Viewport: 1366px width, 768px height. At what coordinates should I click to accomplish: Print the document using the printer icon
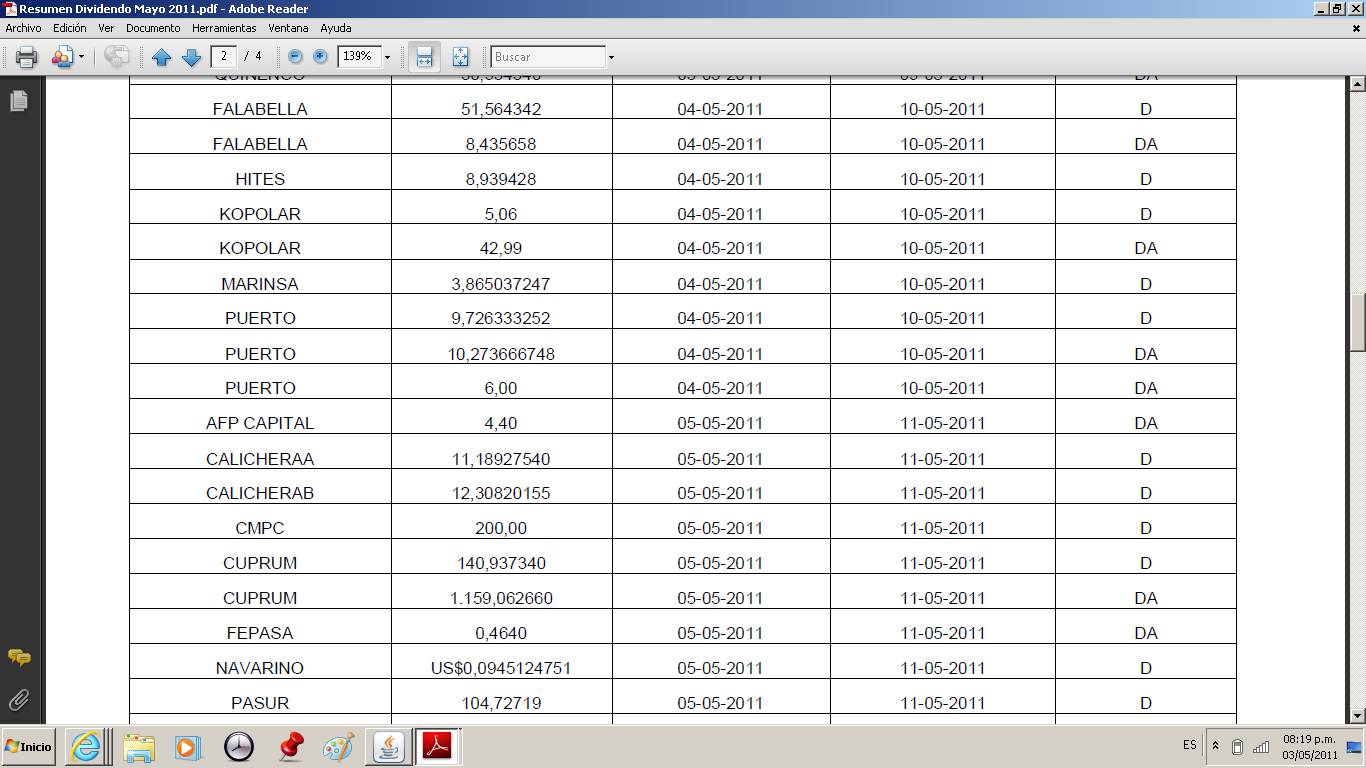tap(27, 57)
